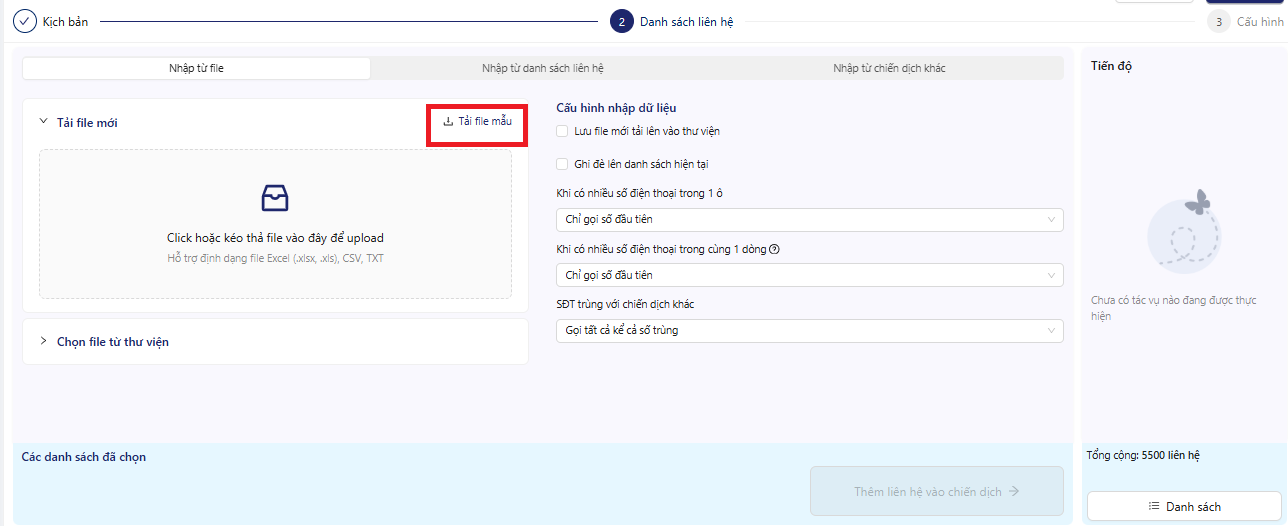Click the download icon beside Tải file mẫu
The image size is (1288, 526).
point(448,122)
